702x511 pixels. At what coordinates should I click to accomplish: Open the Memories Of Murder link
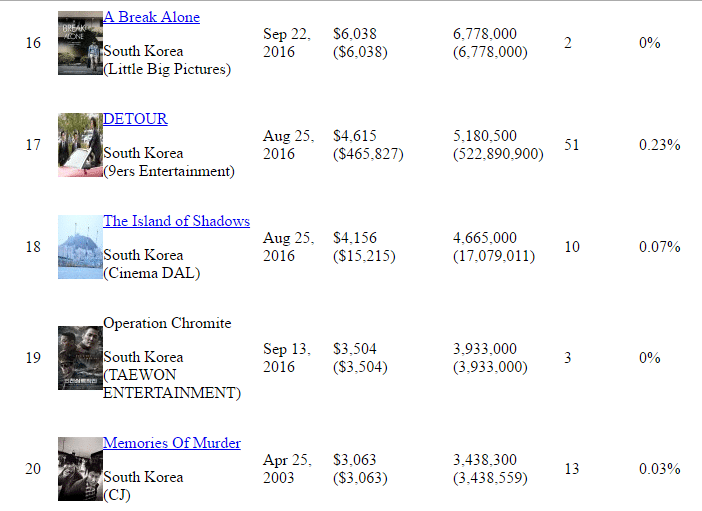point(172,443)
